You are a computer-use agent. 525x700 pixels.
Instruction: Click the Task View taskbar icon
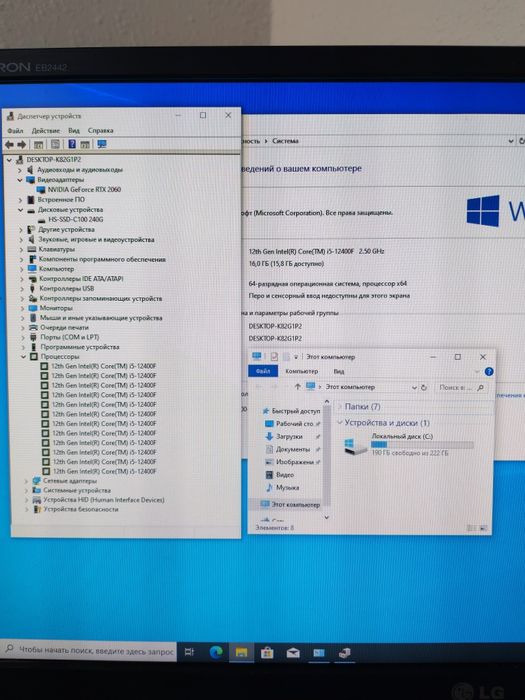point(189,652)
